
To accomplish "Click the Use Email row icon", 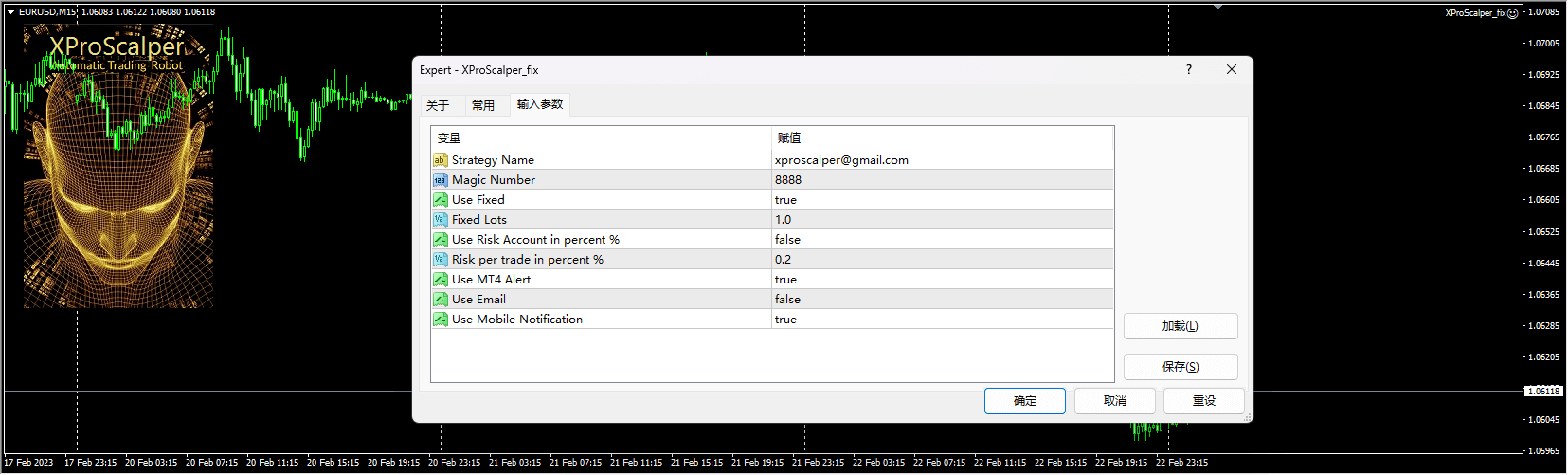I will 441,300.
